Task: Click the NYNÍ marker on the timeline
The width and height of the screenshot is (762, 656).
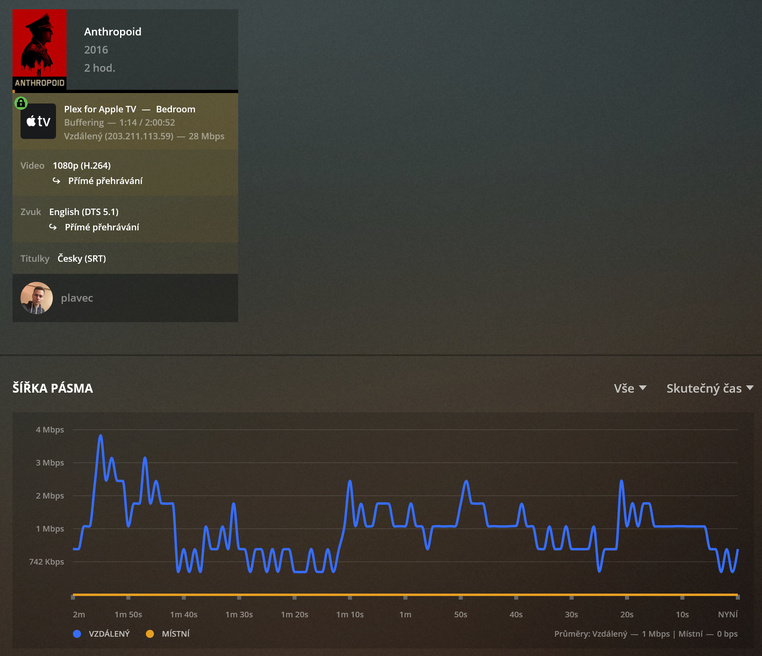Action: point(727,614)
